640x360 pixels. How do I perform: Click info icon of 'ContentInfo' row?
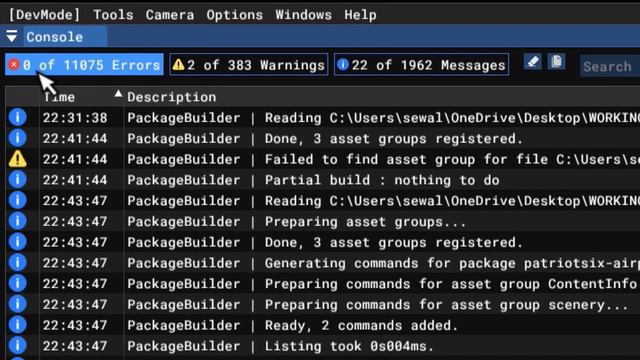pyautogui.click(x=18, y=284)
